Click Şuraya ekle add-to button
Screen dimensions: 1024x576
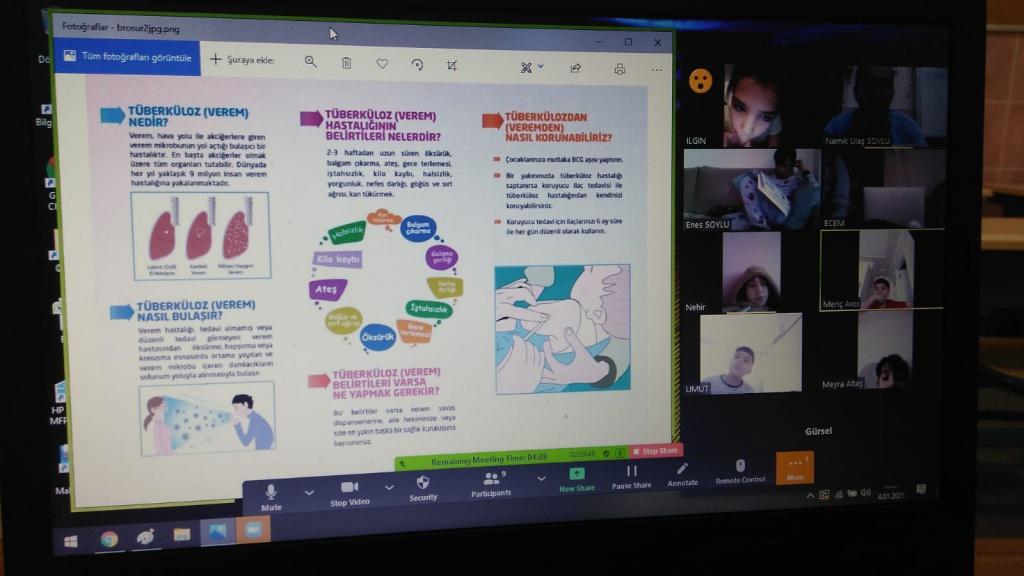pos(242,59)
